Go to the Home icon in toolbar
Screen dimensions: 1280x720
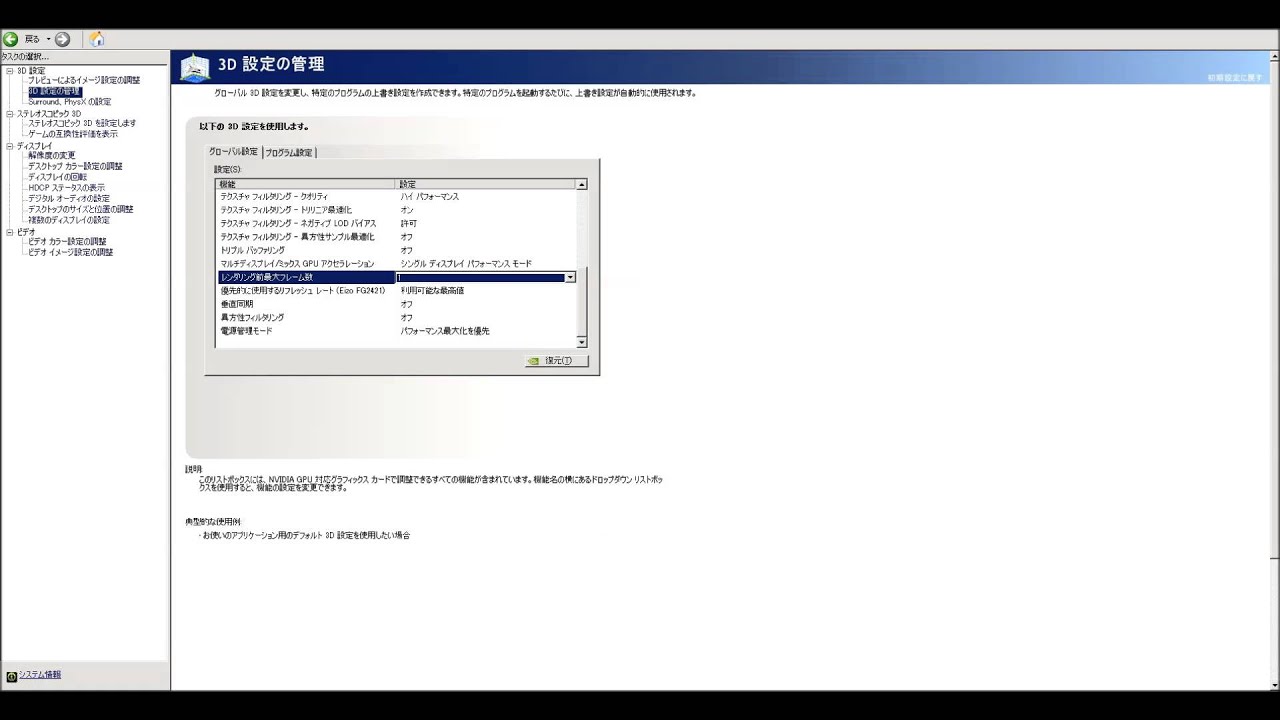pyautogui.click(x=96, y=39)
